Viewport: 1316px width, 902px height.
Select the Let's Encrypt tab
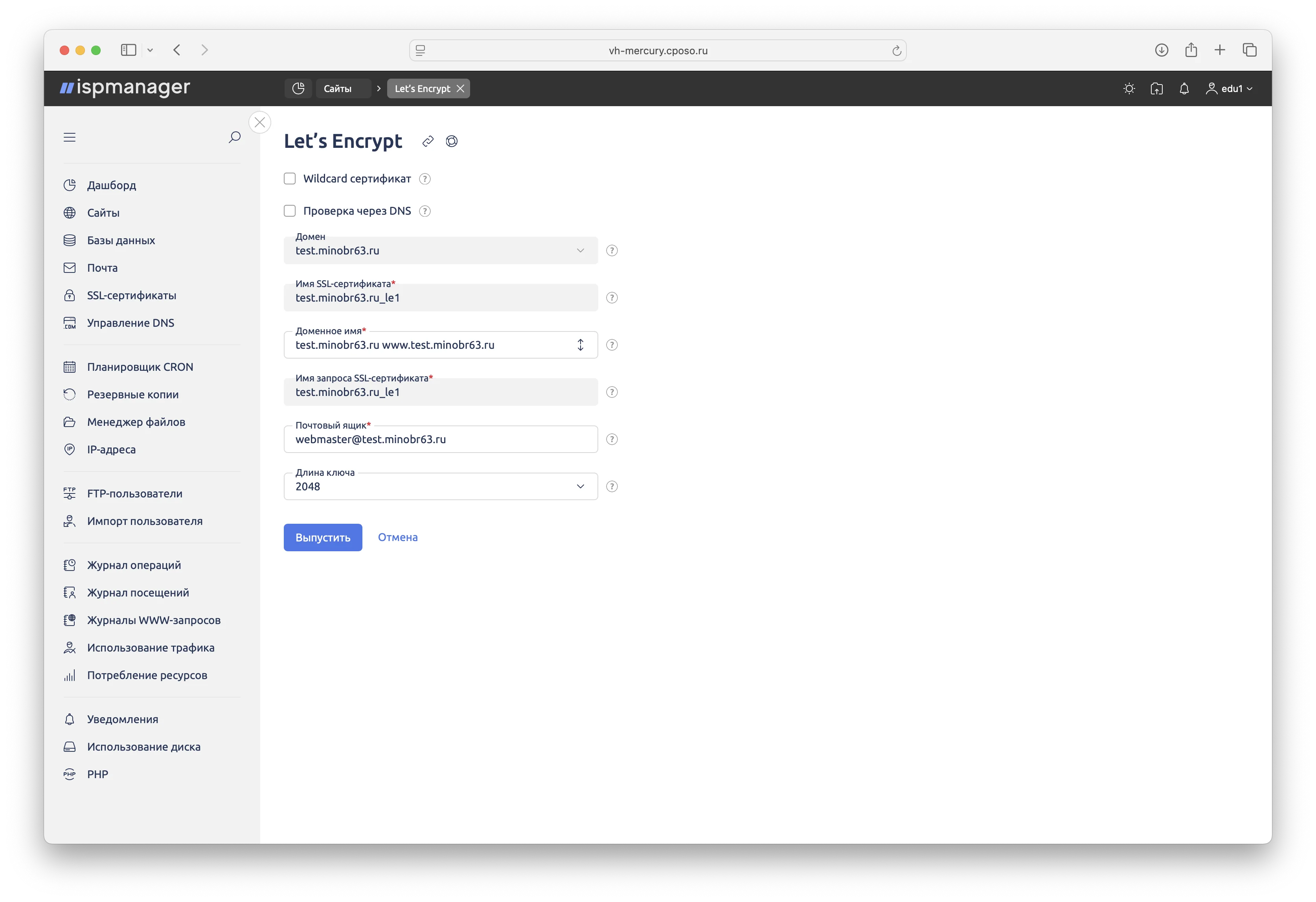[x=423, y=88]
